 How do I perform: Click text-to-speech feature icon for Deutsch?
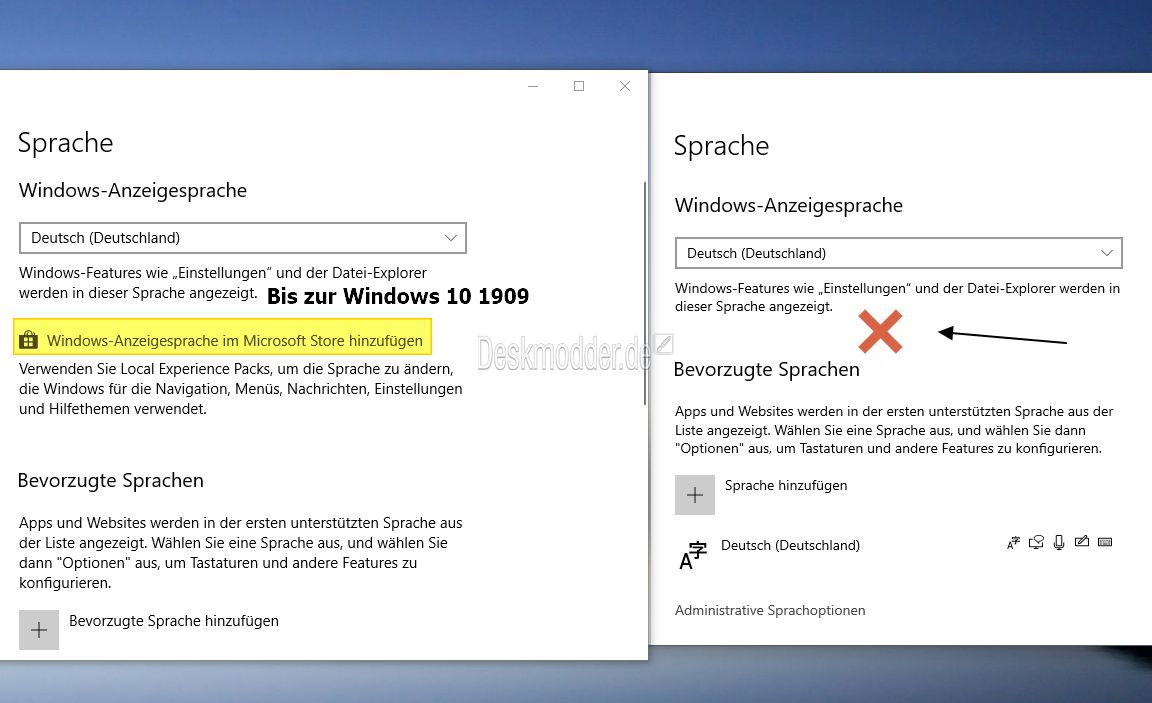click(x=1036, y=543)
